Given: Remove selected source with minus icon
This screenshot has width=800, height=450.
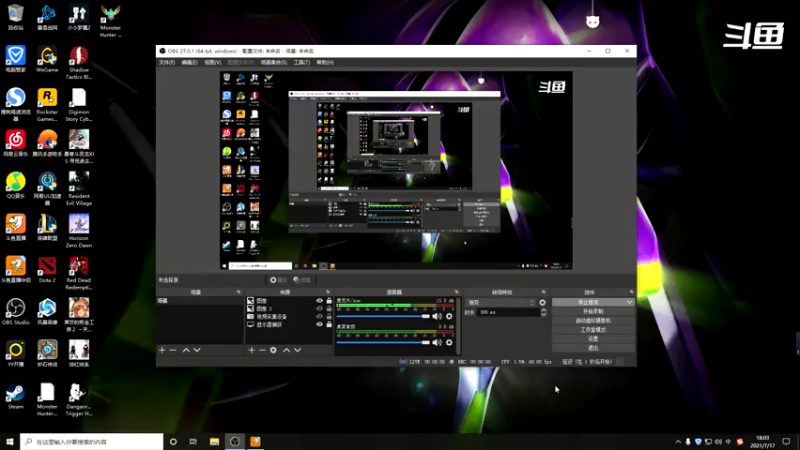Looking at the screenshot, I should (x=262, y=350).
